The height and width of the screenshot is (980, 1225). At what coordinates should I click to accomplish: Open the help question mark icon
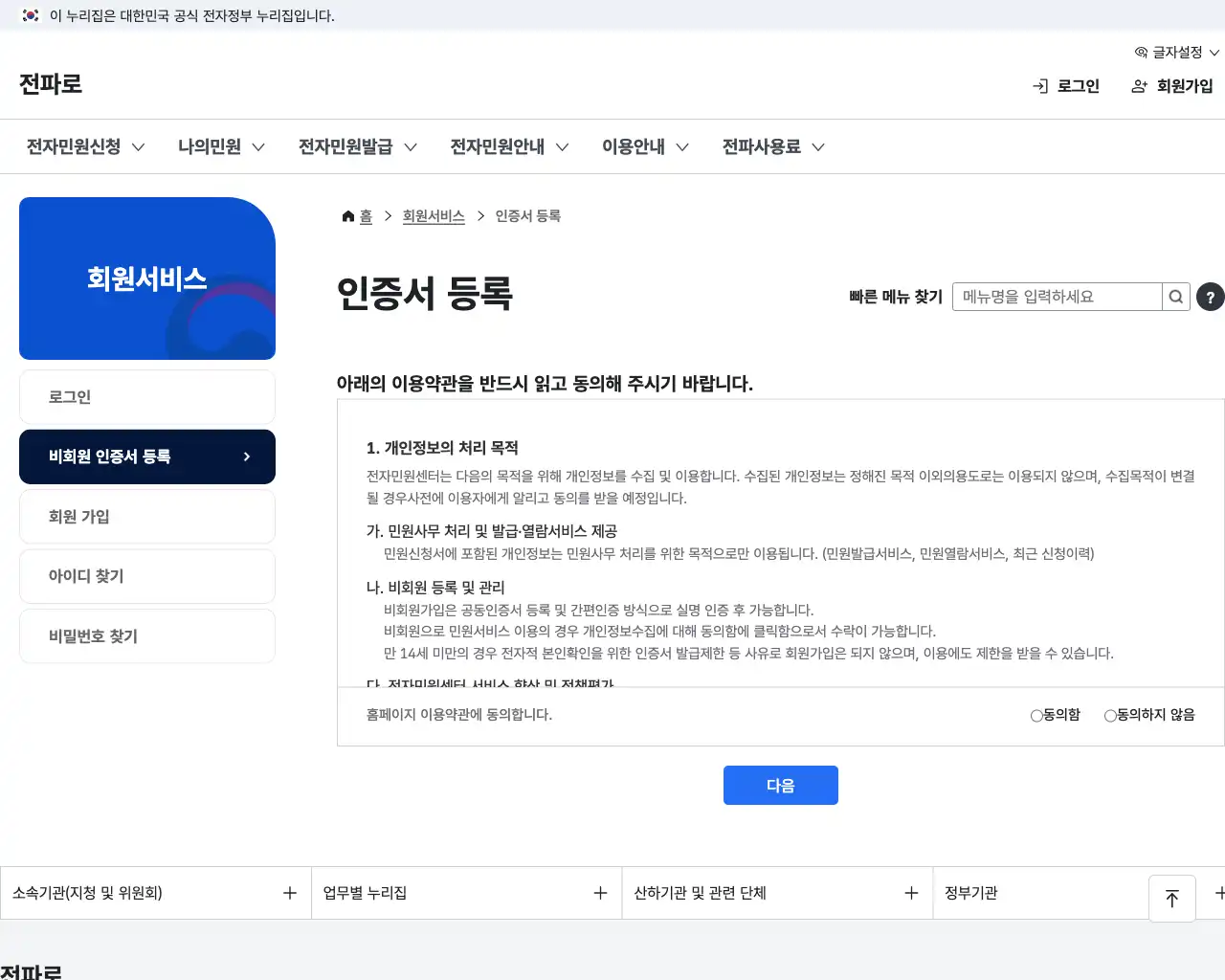point(1210,297)
